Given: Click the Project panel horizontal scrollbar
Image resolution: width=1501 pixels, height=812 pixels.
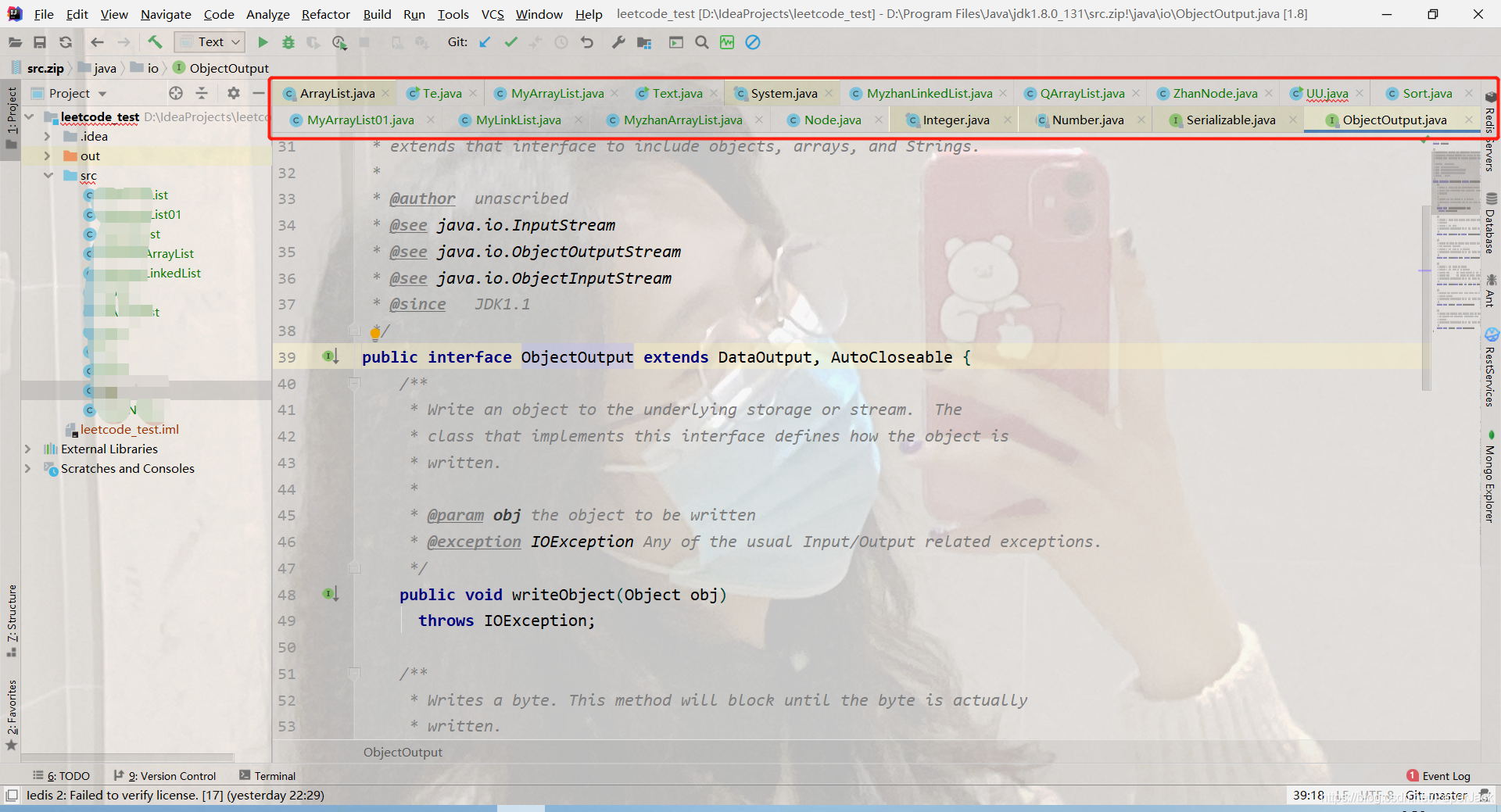Looking at the screenshot, I should pyautogui.click(x=127, y=757).
